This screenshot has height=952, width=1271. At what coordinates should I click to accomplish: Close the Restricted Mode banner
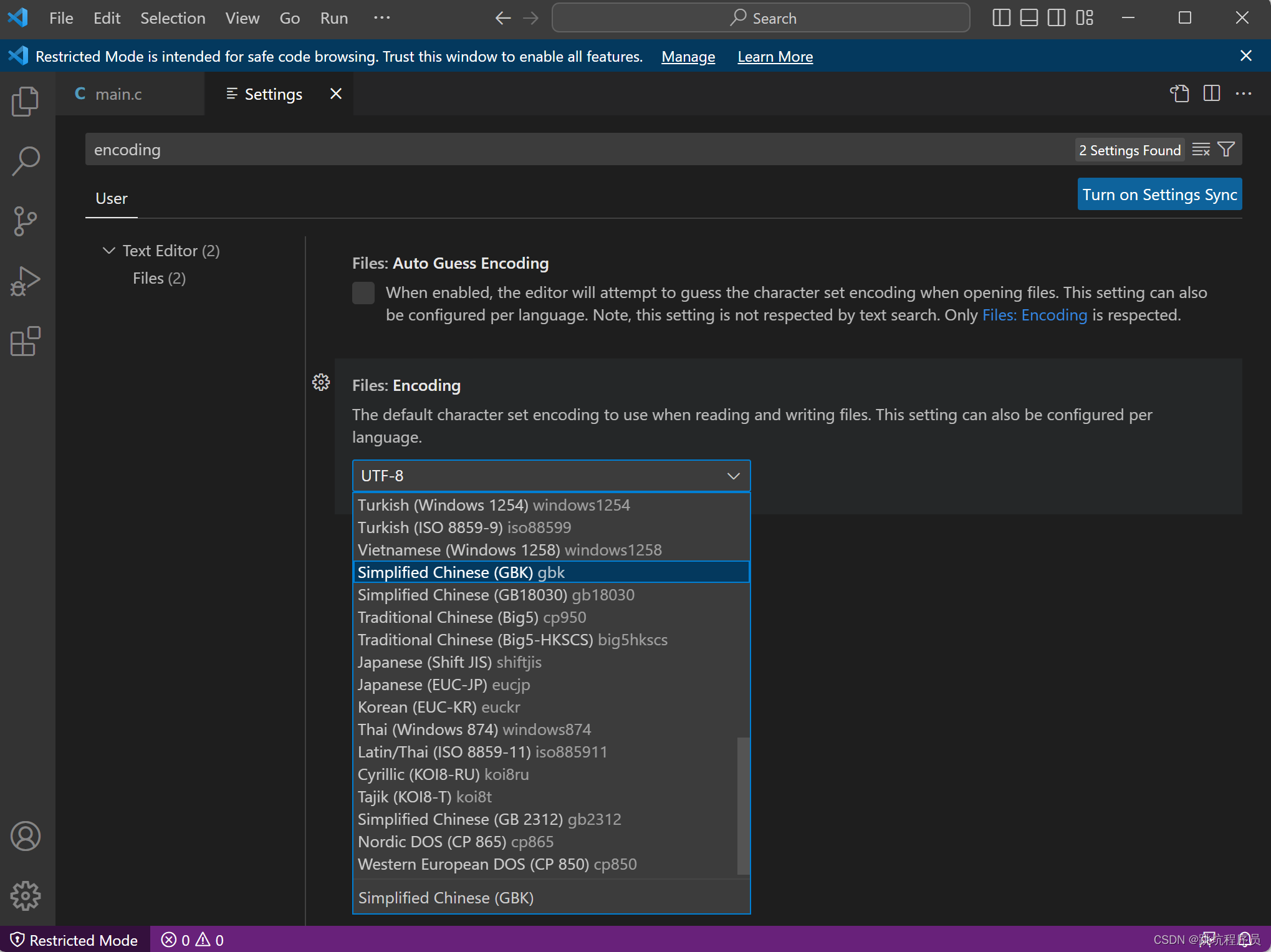point(1246,56)
